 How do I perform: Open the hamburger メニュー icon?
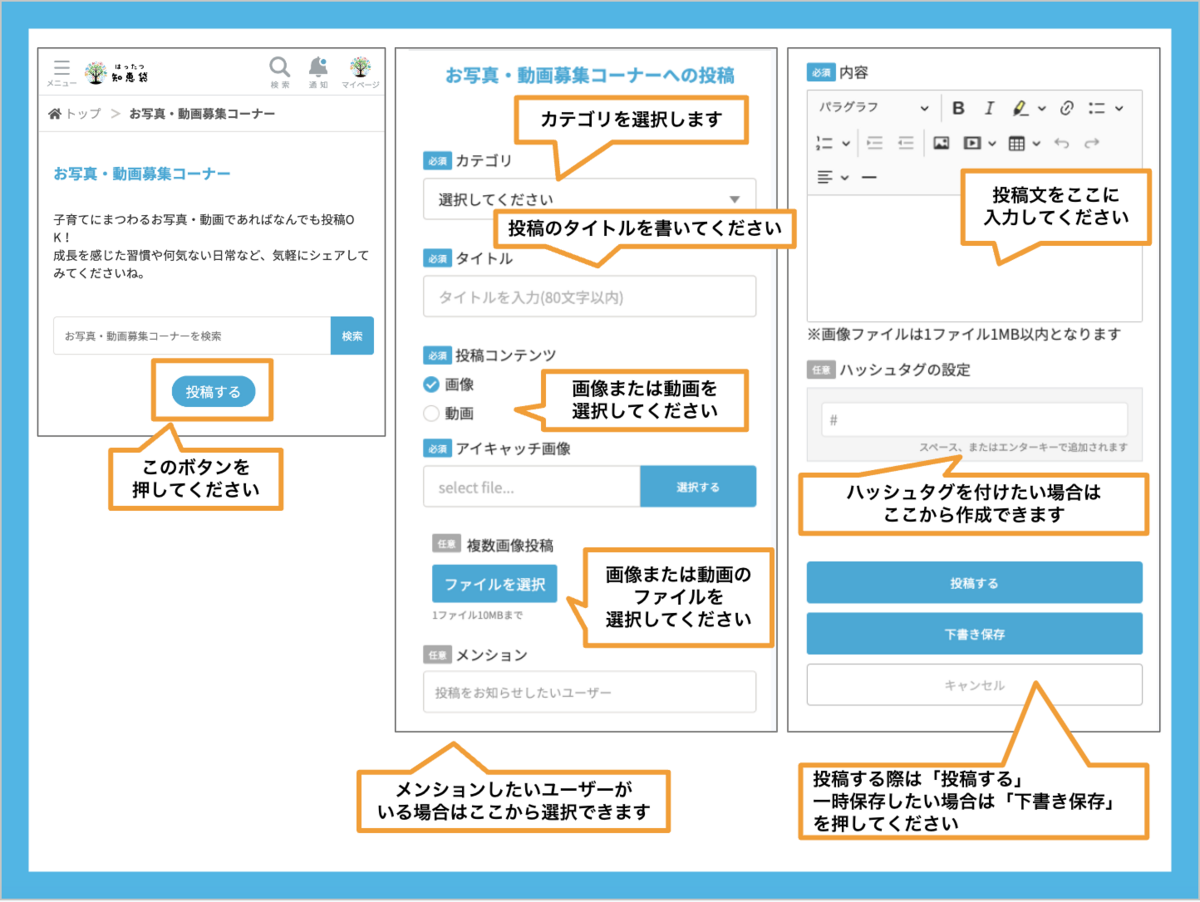pos(62,71)
